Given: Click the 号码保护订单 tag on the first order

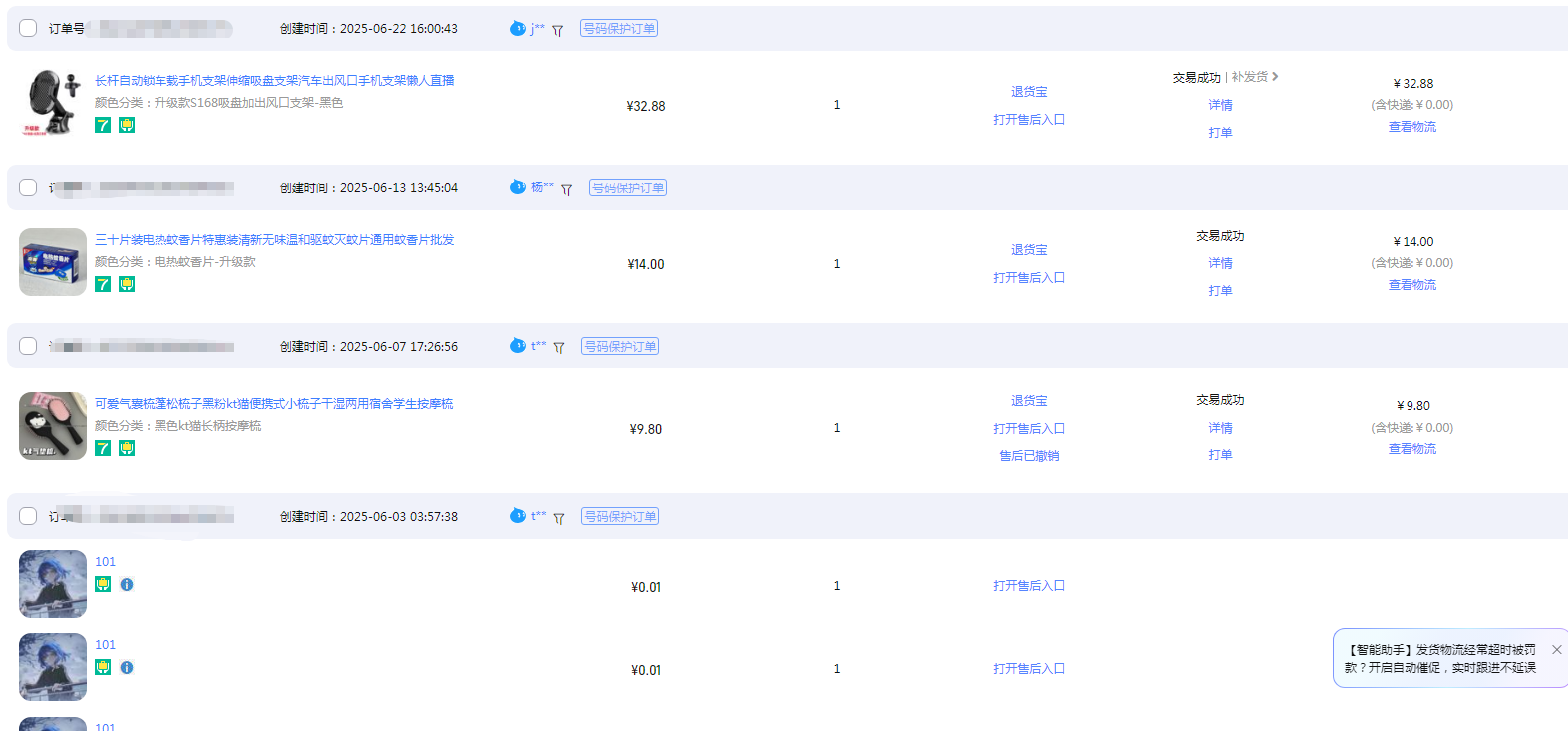Looking at the screenshot, I should tap(619, 28).
